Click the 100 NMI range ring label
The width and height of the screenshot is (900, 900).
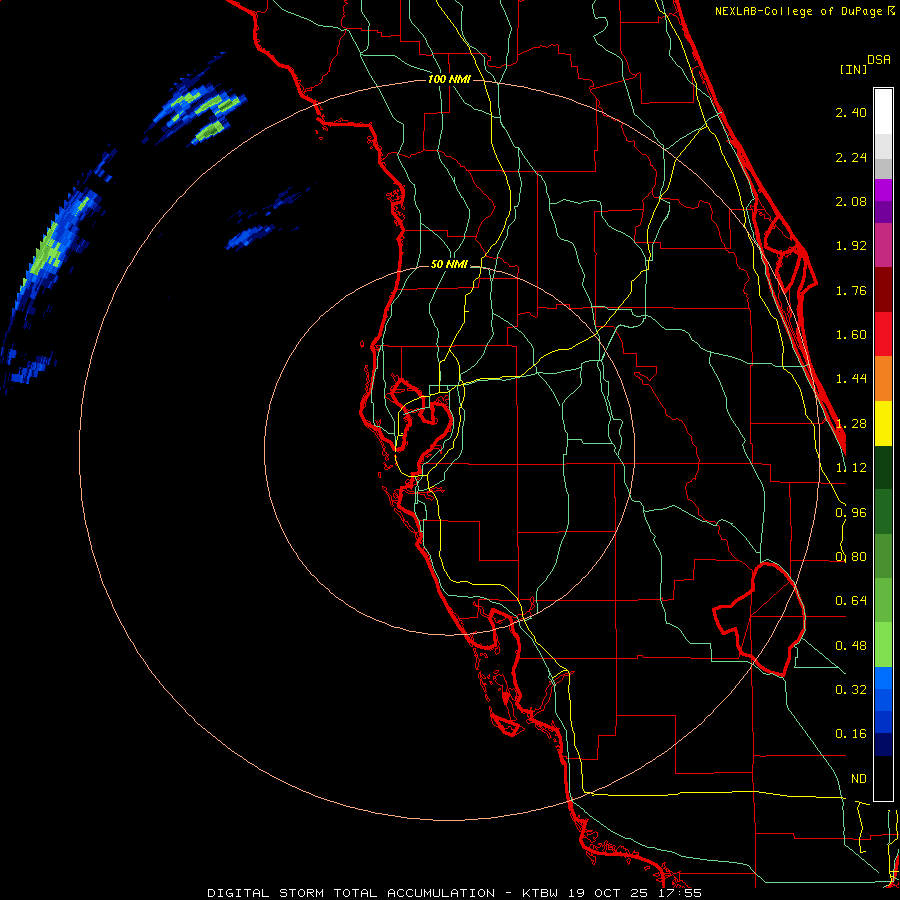click(x=449, y=79)
